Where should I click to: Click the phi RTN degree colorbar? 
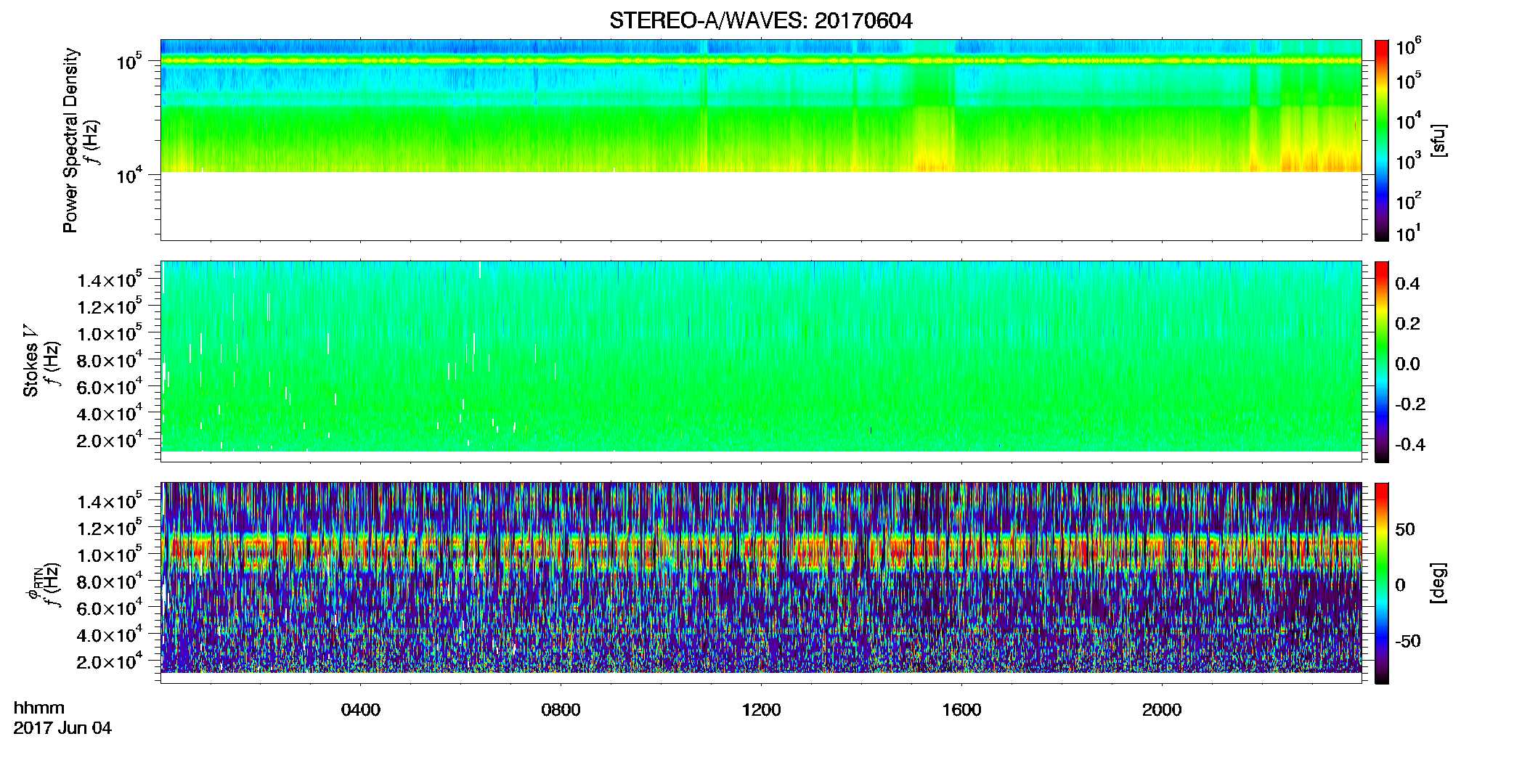coord(1382,583)
